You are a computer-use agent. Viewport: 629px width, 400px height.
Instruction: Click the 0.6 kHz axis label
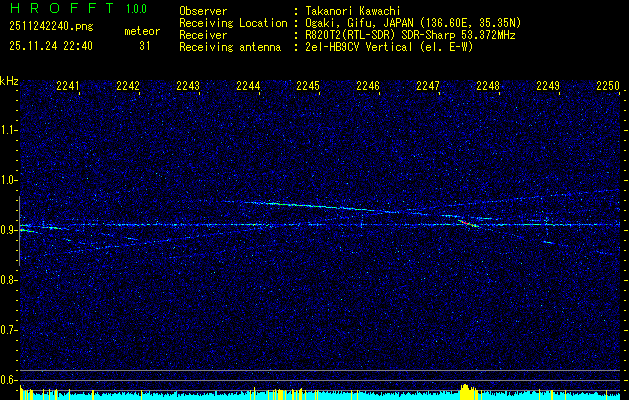tap(9, 380)
